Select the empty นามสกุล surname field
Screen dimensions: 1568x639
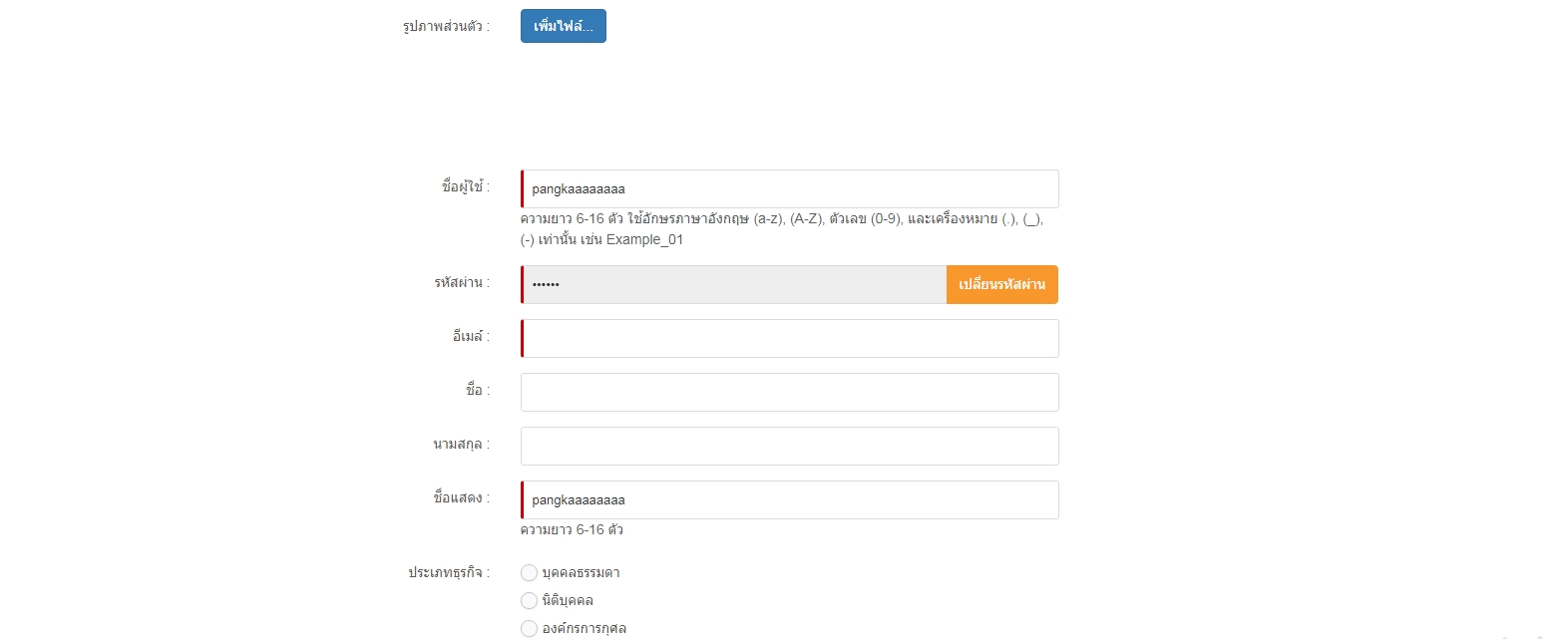tap(790, 446)
